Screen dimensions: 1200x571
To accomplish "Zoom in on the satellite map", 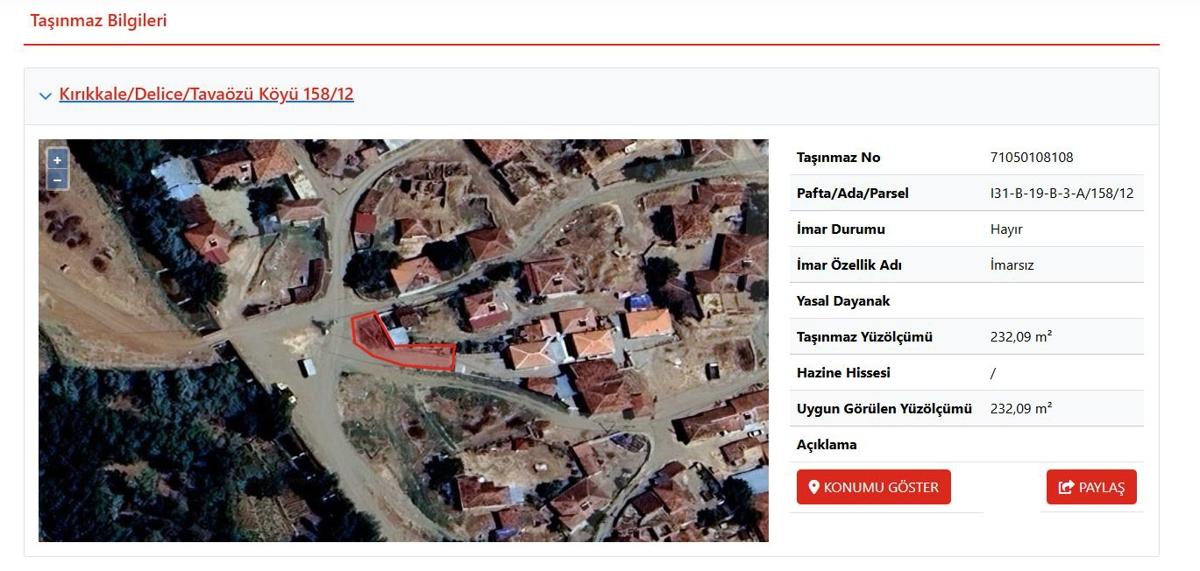I will (x=57, y=160).
